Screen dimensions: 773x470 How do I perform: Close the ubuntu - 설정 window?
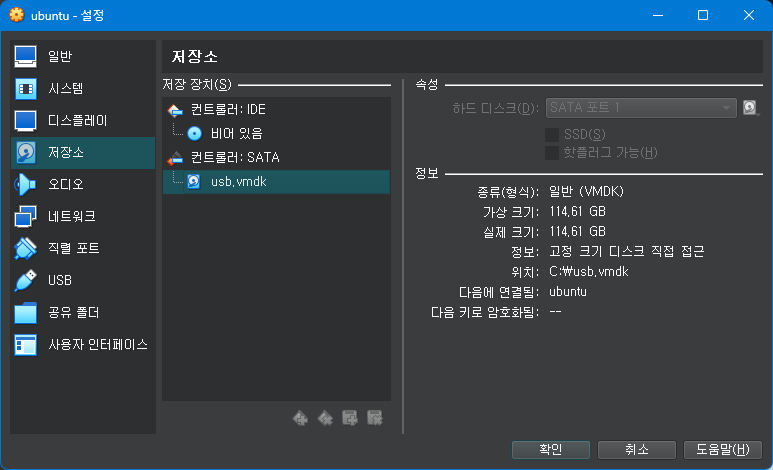[x=748, y=15]
